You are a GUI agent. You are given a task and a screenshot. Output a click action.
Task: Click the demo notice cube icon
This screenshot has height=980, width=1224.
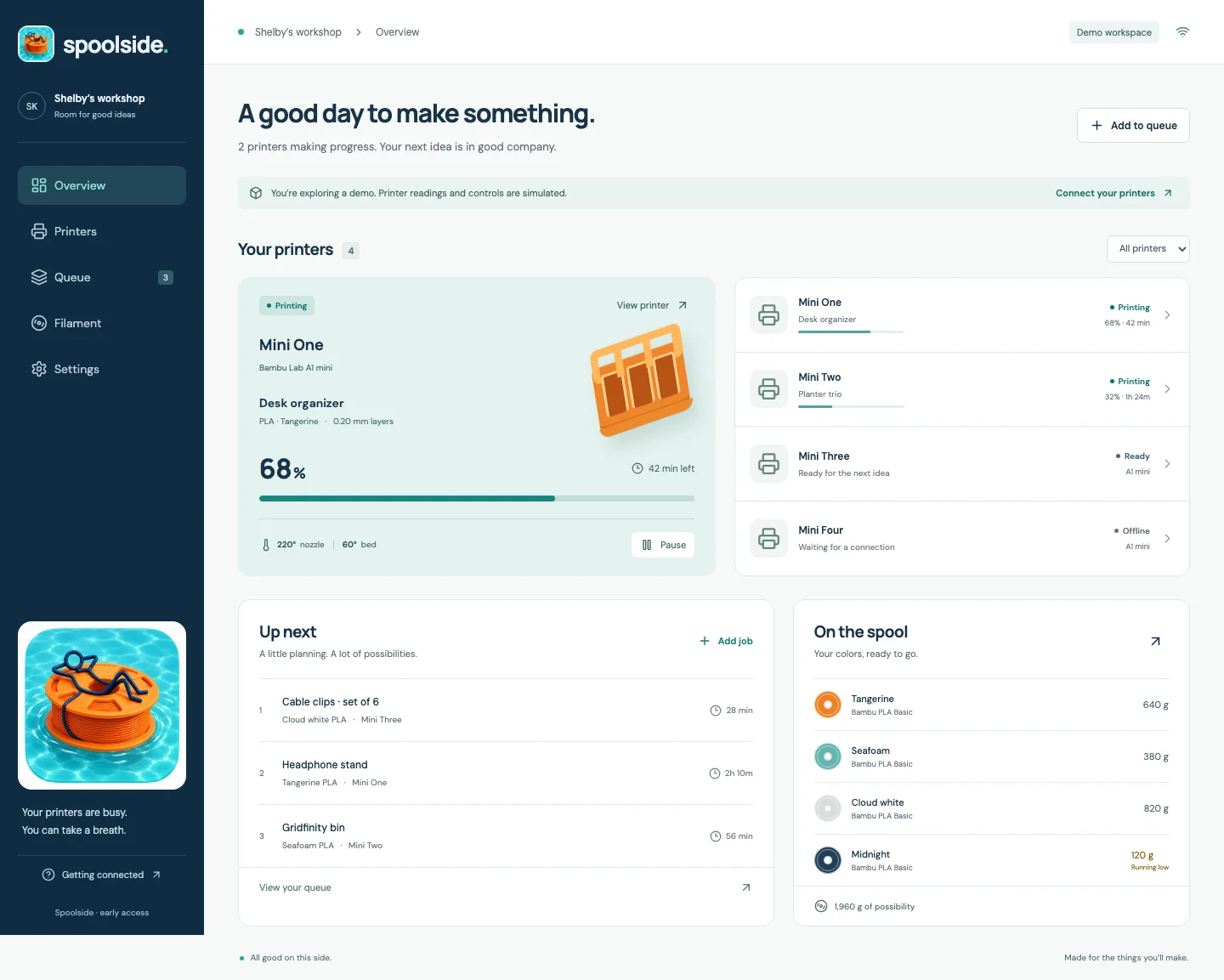point(256,193)
